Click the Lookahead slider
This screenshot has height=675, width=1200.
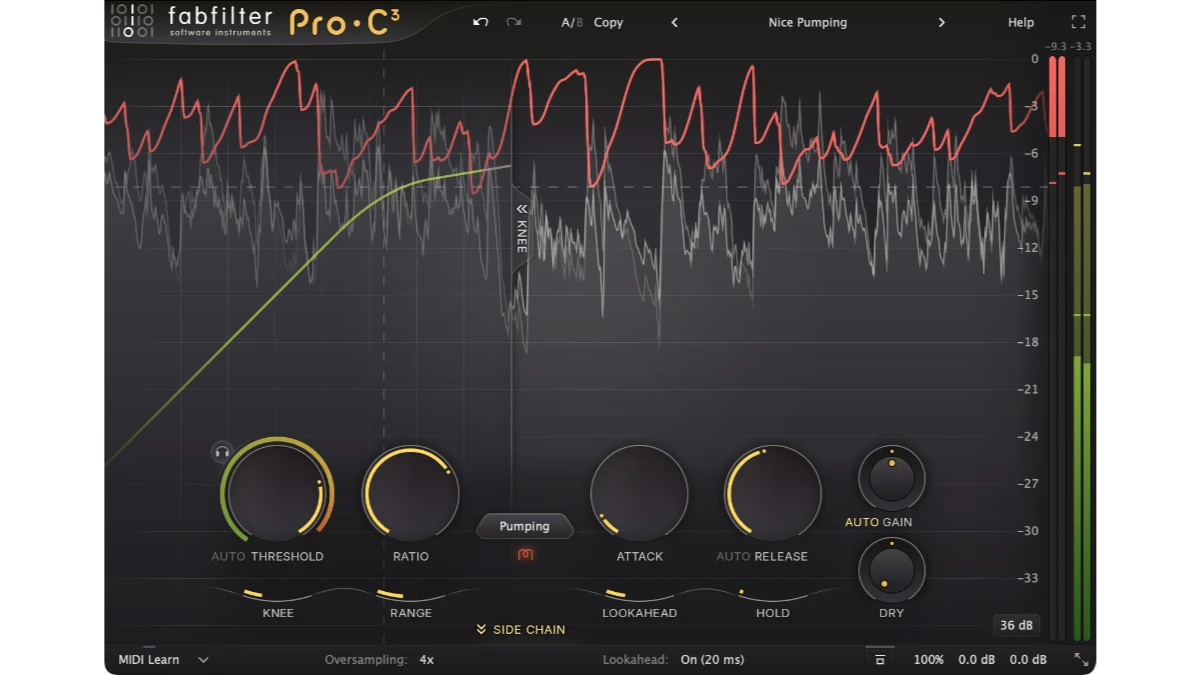(639, 597)
